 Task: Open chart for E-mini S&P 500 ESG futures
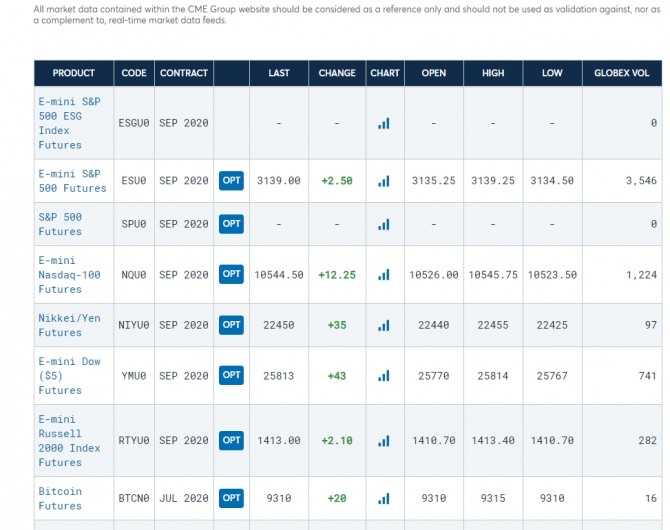384,123
